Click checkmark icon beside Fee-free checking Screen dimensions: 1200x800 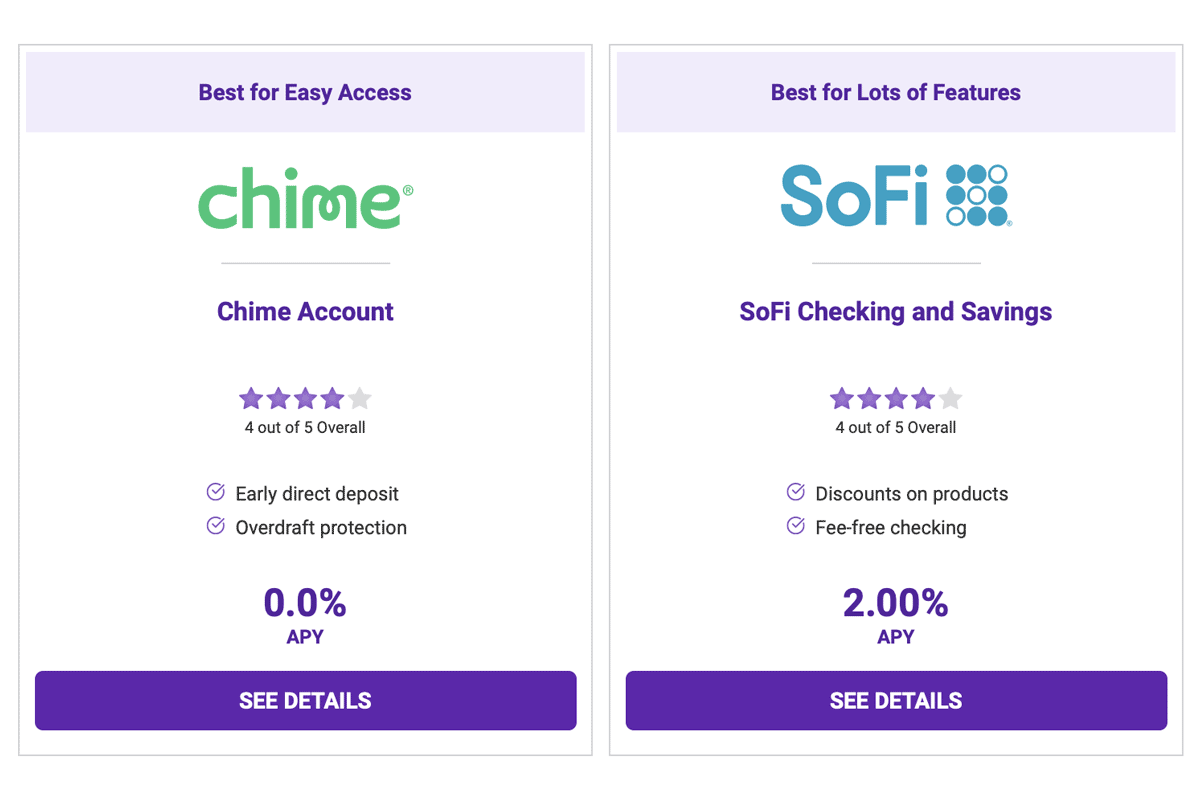(796, 526)
